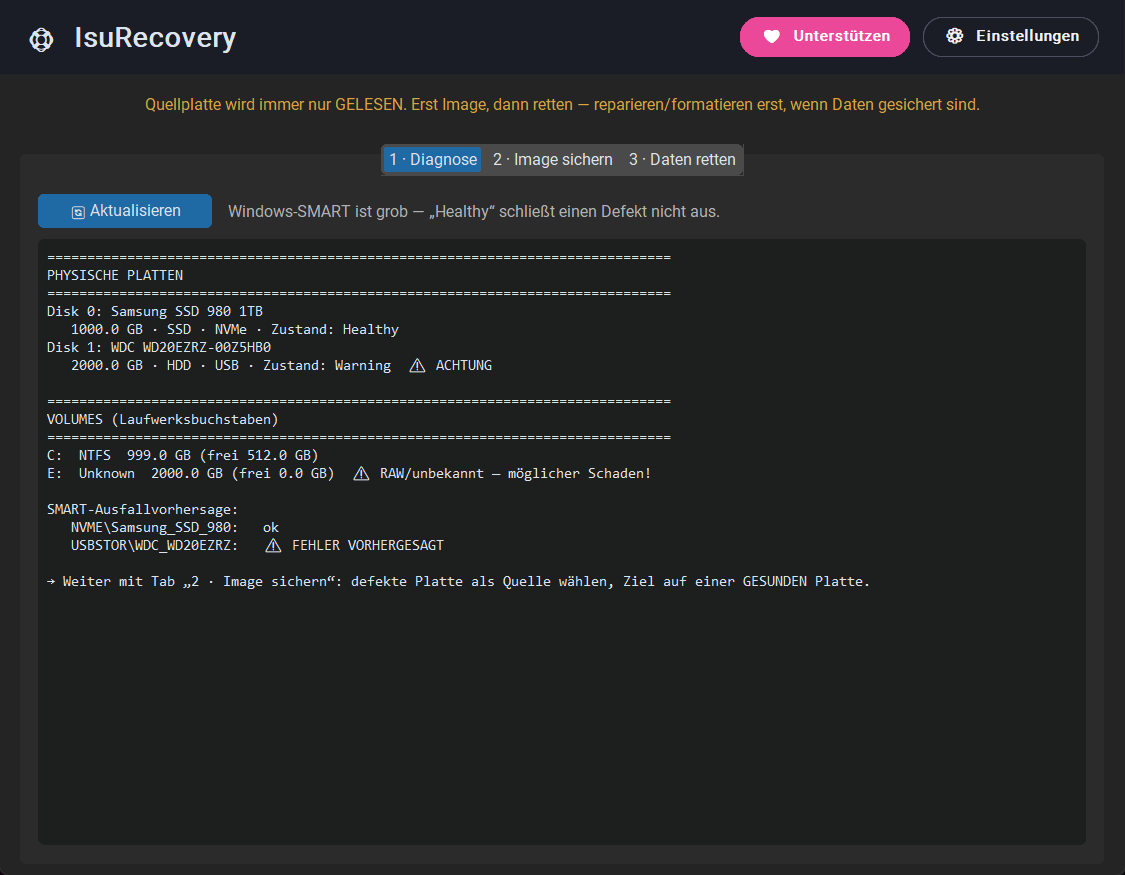Switch to 2 · Image sichern tab
This screenshot has height=875, width=1125.
[552, 159]
